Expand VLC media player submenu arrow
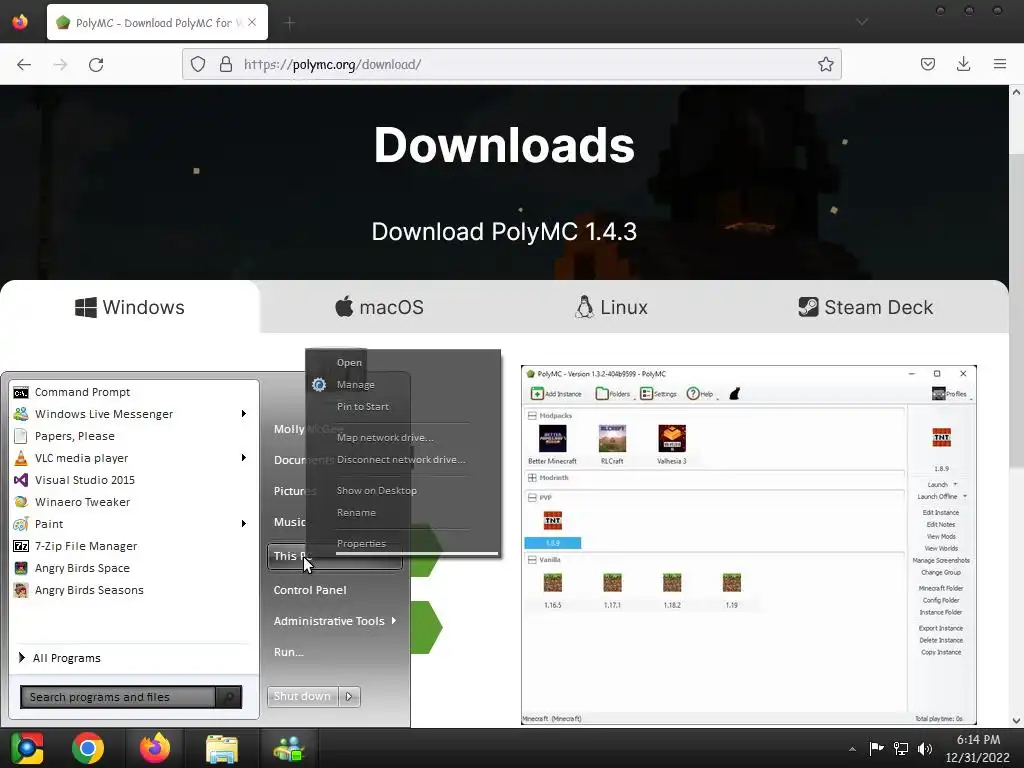 (x=244, y=458)
